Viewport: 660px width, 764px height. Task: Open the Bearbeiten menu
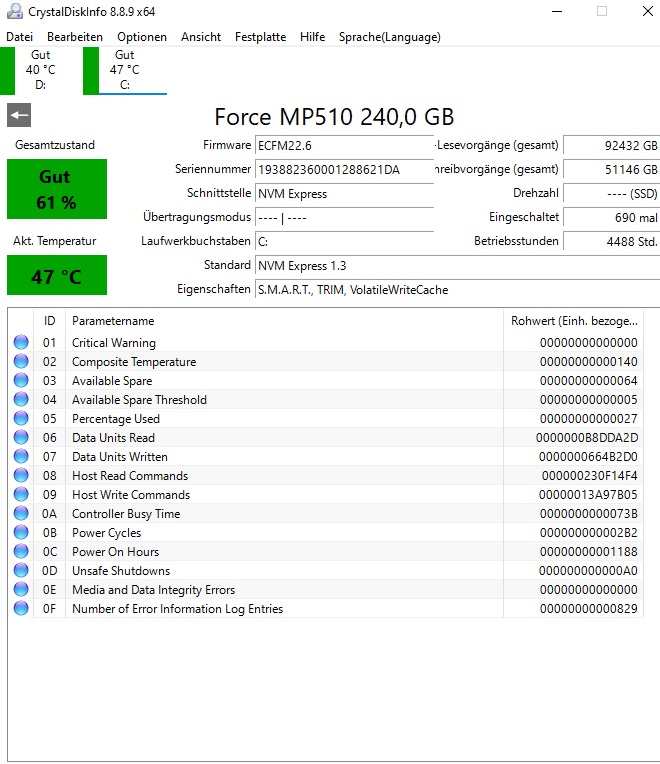(75, 37)
